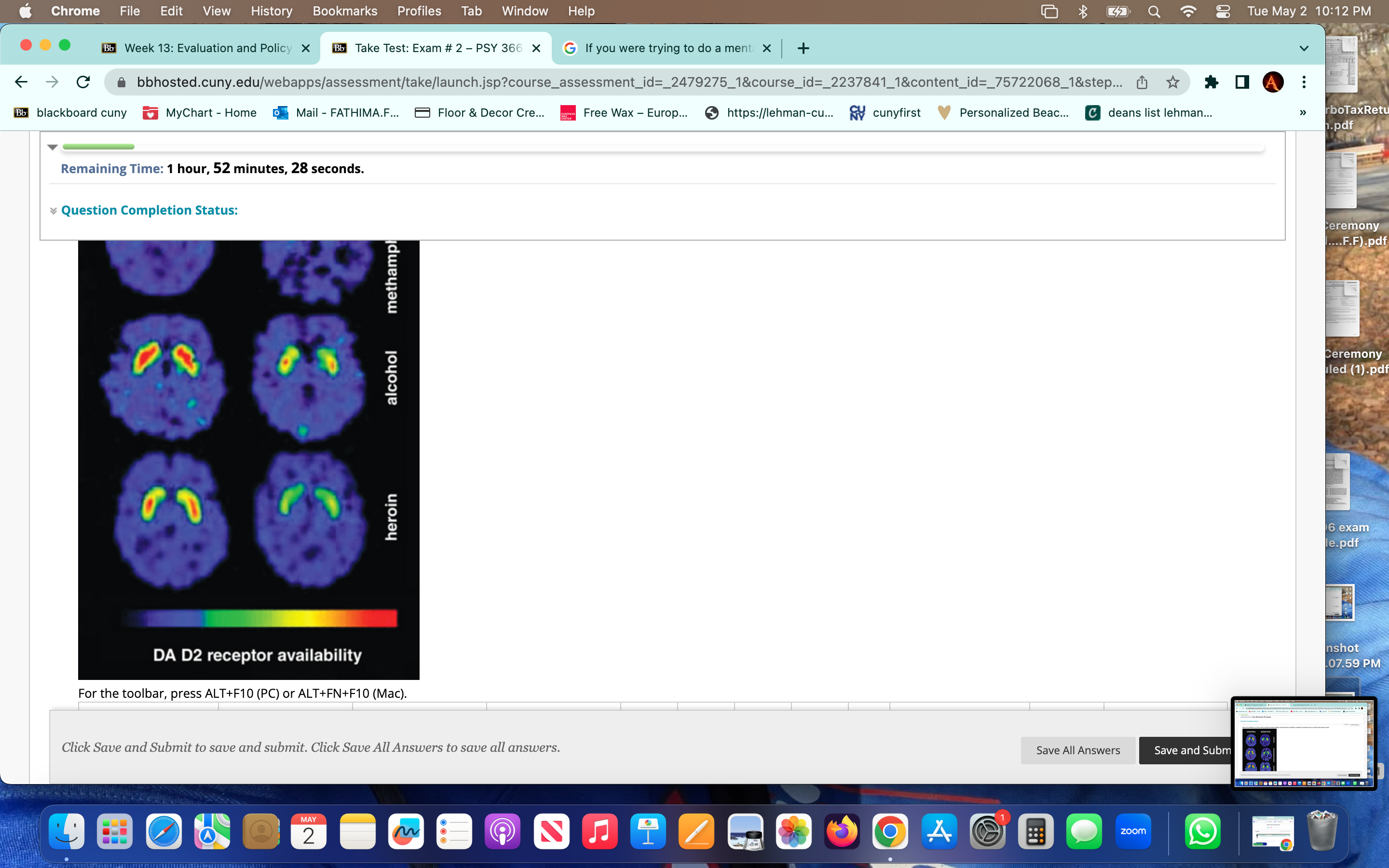The image size is (1389, 868).
Task: Click the green test progress bar
Action: click(x=99, y=147)
